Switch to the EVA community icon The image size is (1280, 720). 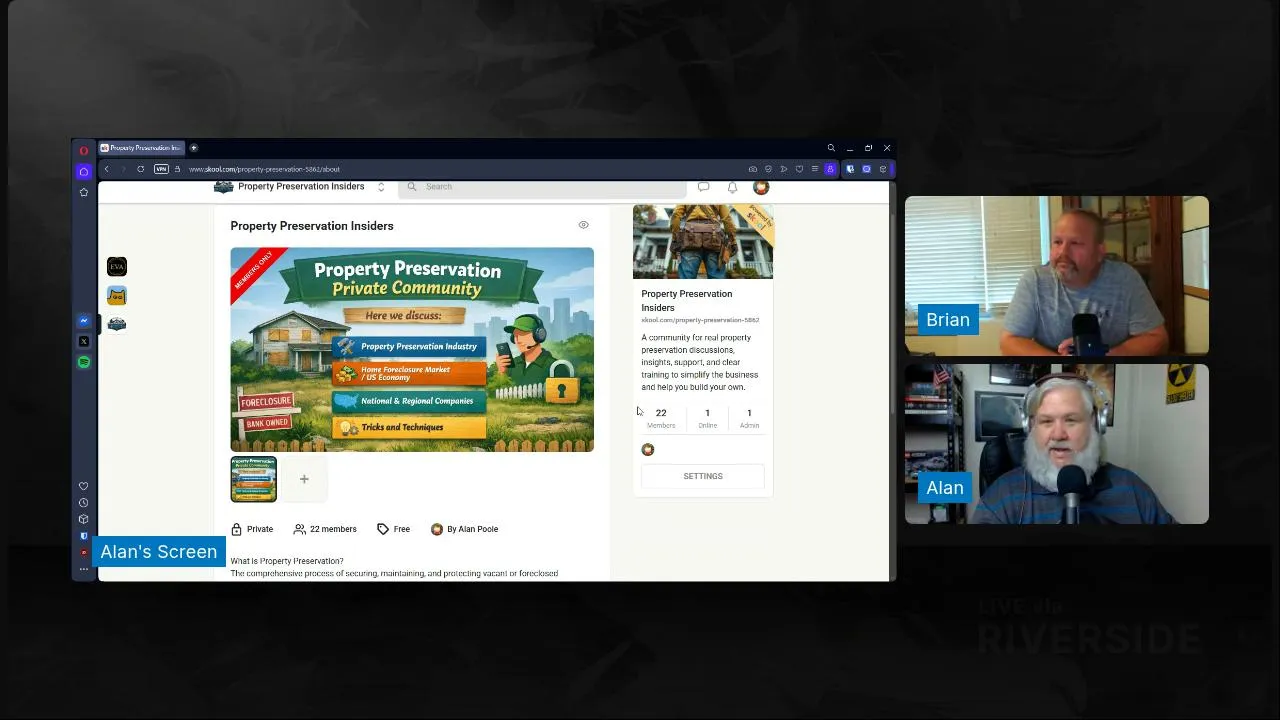(x=117, y=266)
